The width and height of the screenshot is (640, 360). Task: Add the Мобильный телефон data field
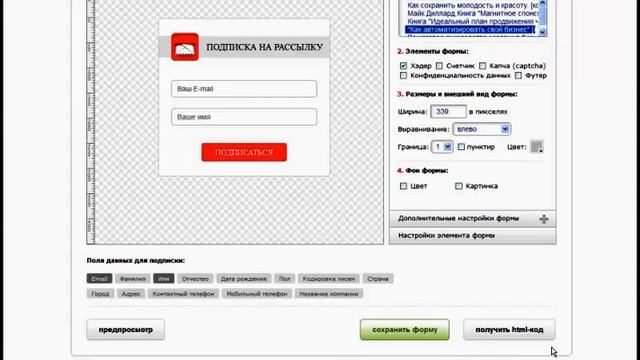[257, 294]
